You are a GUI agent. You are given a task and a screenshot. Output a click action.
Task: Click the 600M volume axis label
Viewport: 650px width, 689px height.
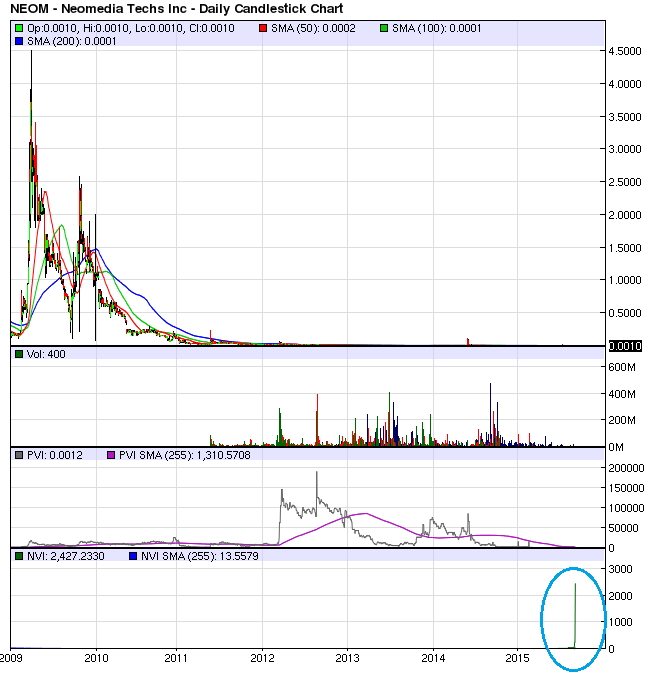[621, 367]
